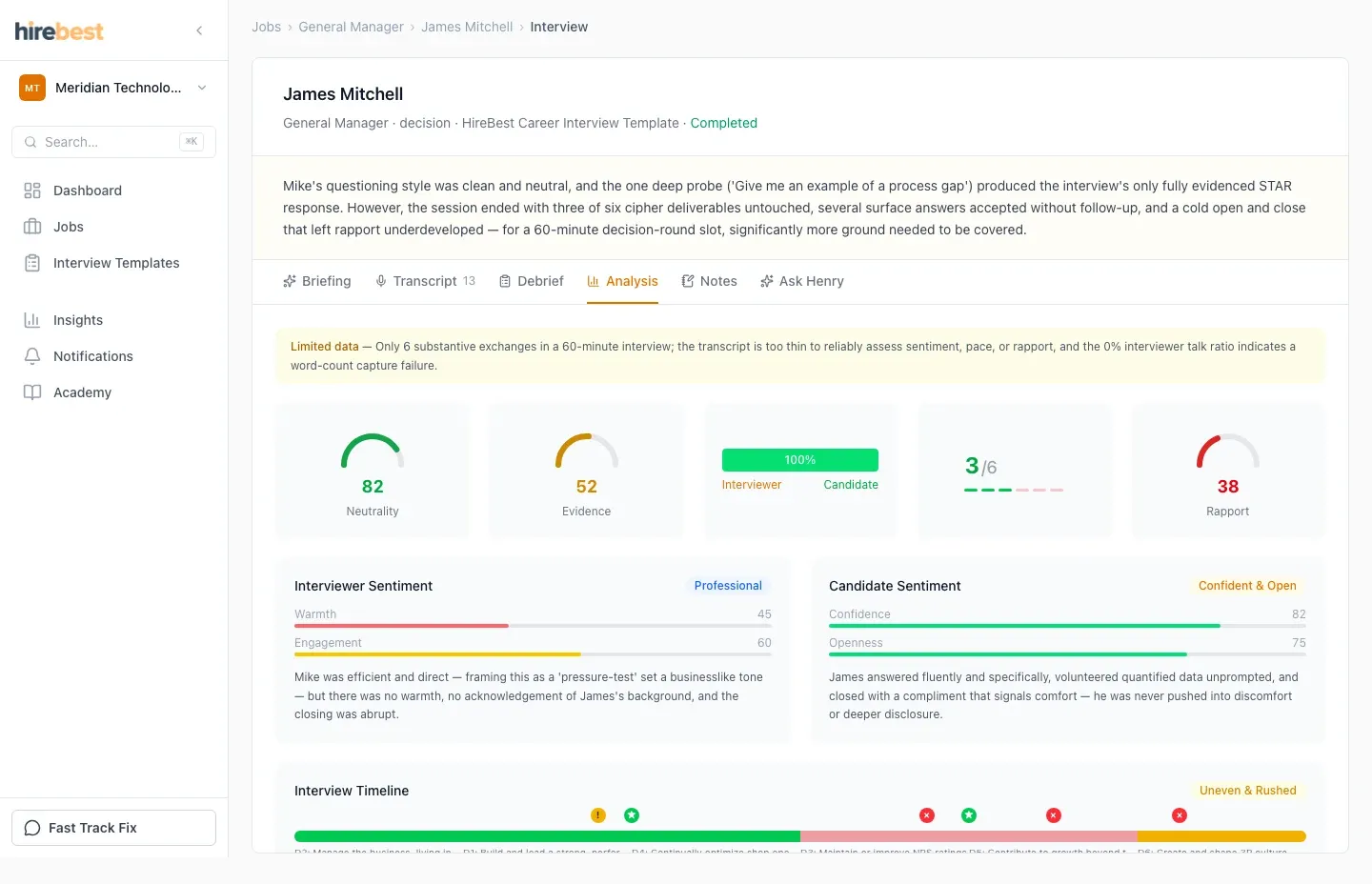Click the 3/6 coverage indicator
The width and height of the screenshot is (1372, 884).
[1014, 473]
